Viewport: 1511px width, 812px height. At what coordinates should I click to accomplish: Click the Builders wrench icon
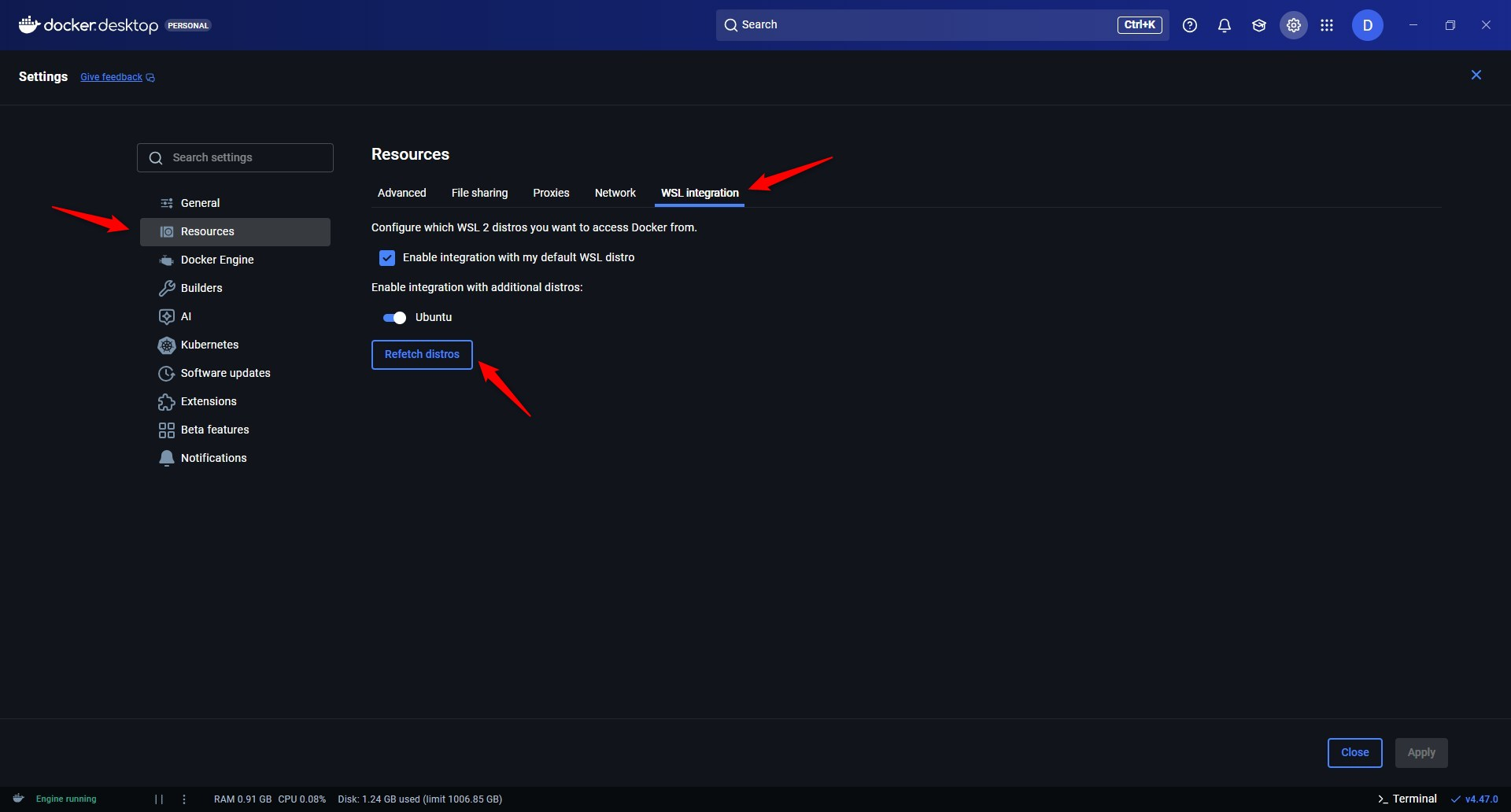point(167,288)
